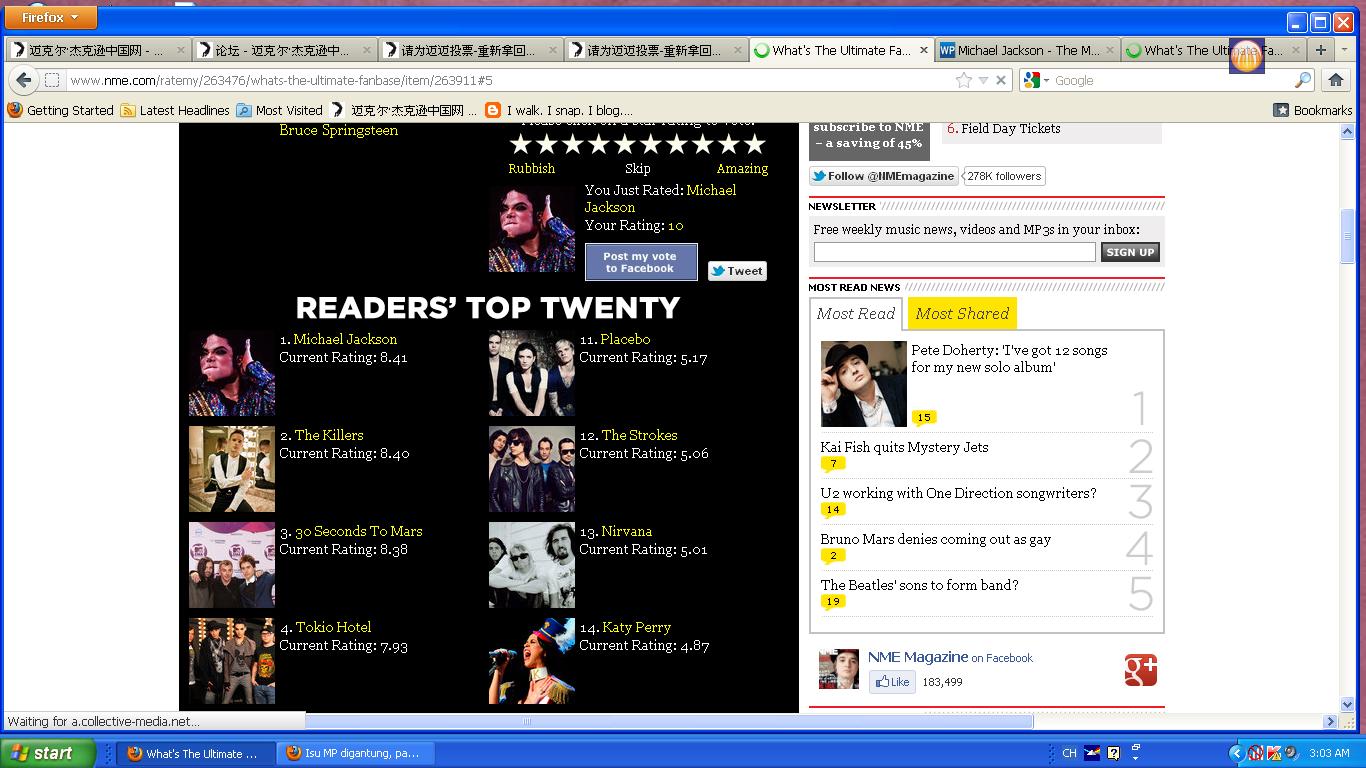Open the Firefox application menu
Viewport: 1366px width, 768px height.
click(x=50, y=17)
